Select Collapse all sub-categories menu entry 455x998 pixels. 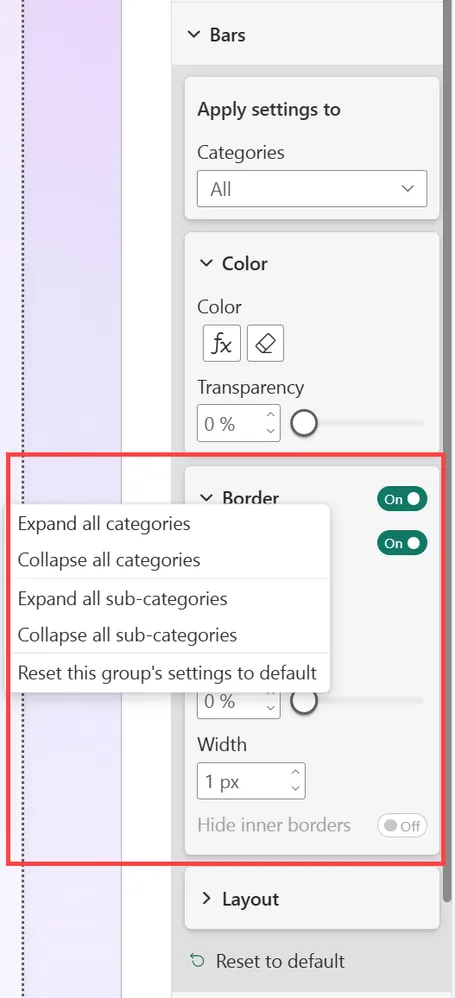coord(127,635)
